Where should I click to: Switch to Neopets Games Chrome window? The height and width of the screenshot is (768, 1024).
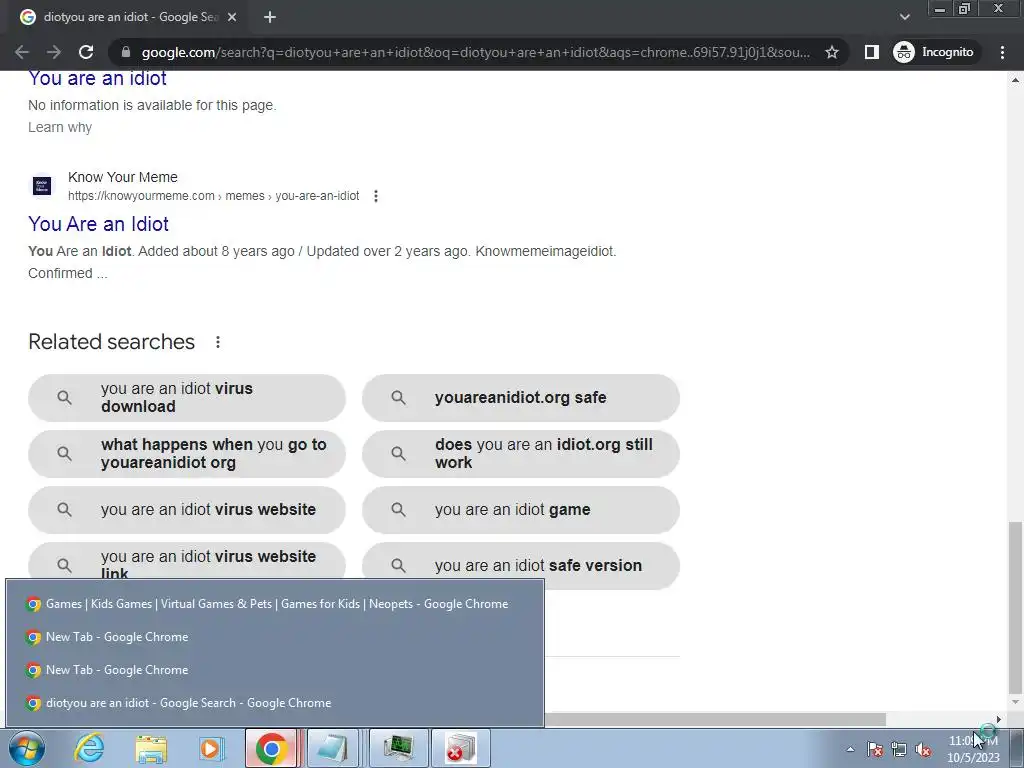275,604
